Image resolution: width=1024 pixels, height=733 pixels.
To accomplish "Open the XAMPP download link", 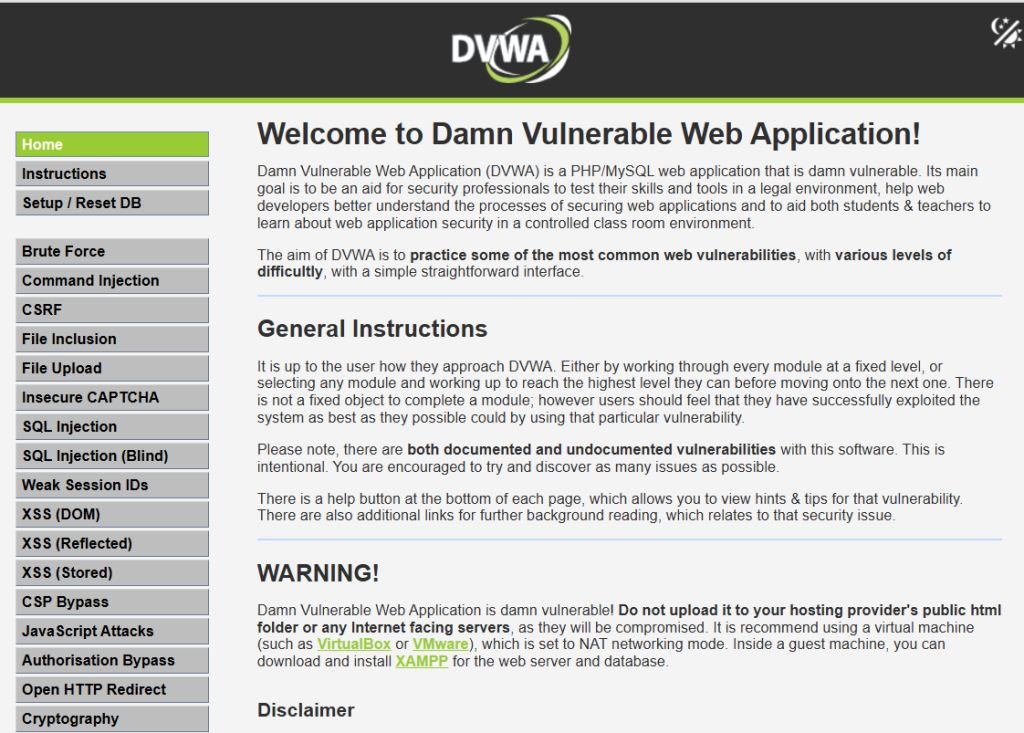I will [421, 661].
